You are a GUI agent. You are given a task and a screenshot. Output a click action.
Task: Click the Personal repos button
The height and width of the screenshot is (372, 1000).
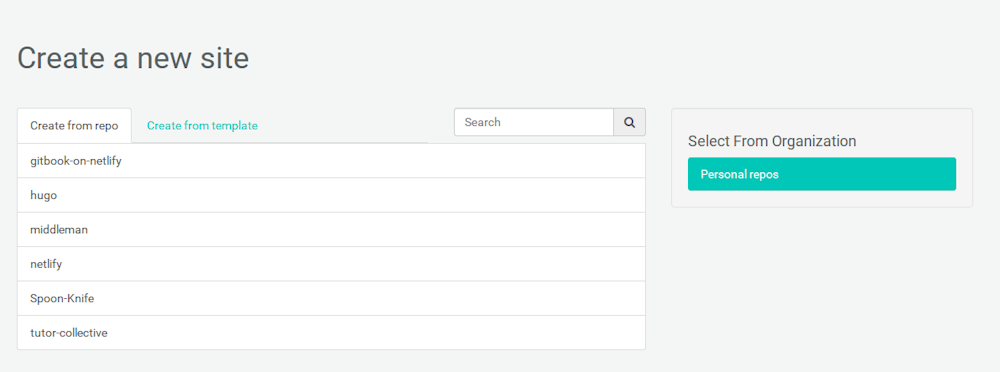821,174
